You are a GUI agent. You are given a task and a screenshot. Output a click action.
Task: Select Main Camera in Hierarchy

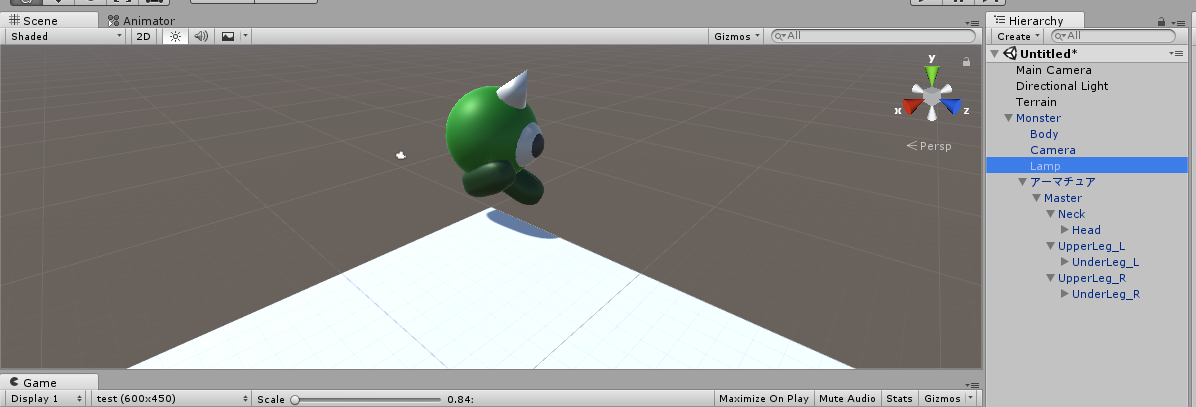(x=1053, y=70)
